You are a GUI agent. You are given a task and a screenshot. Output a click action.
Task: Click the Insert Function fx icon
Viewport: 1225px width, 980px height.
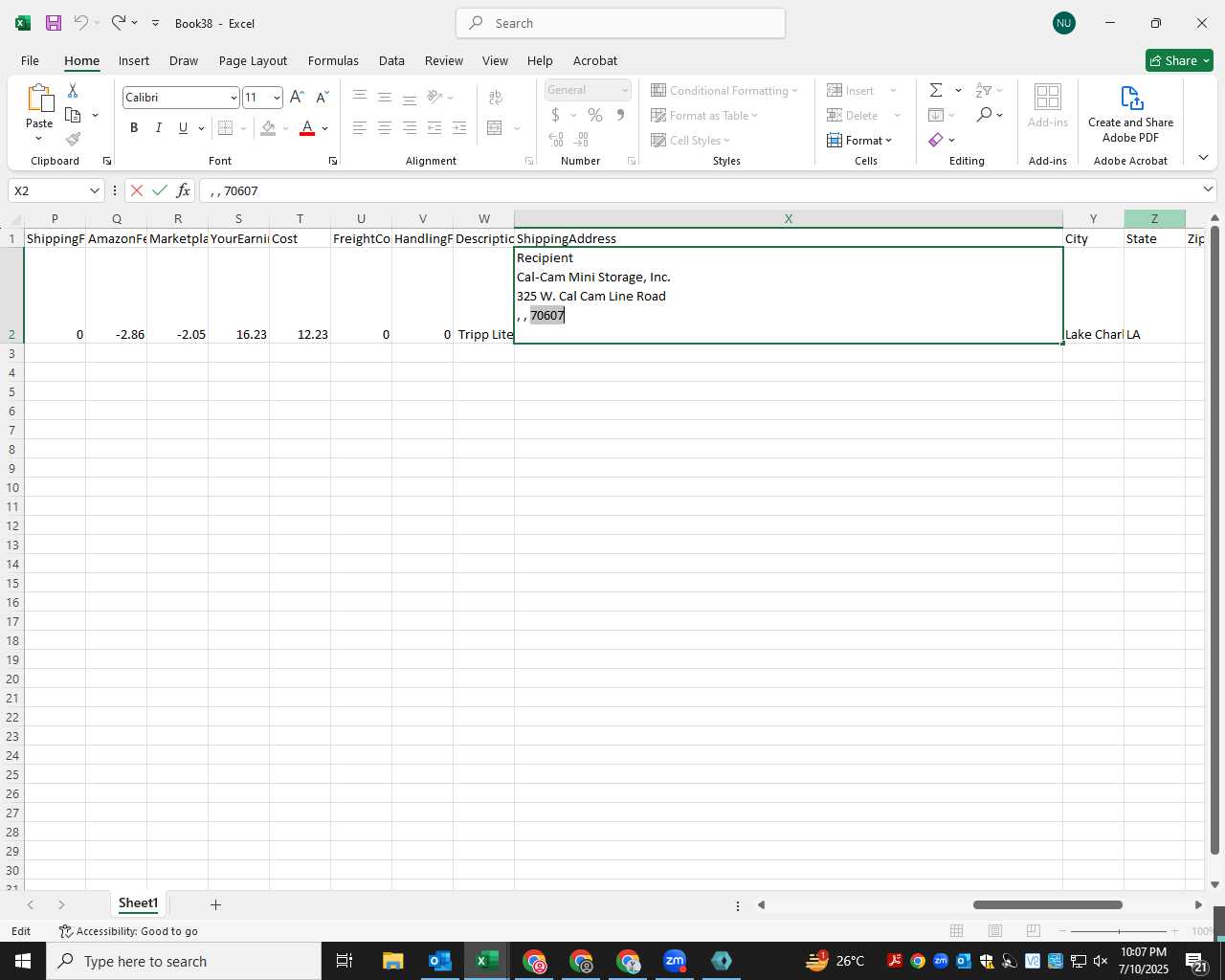(x=183, y=190)
